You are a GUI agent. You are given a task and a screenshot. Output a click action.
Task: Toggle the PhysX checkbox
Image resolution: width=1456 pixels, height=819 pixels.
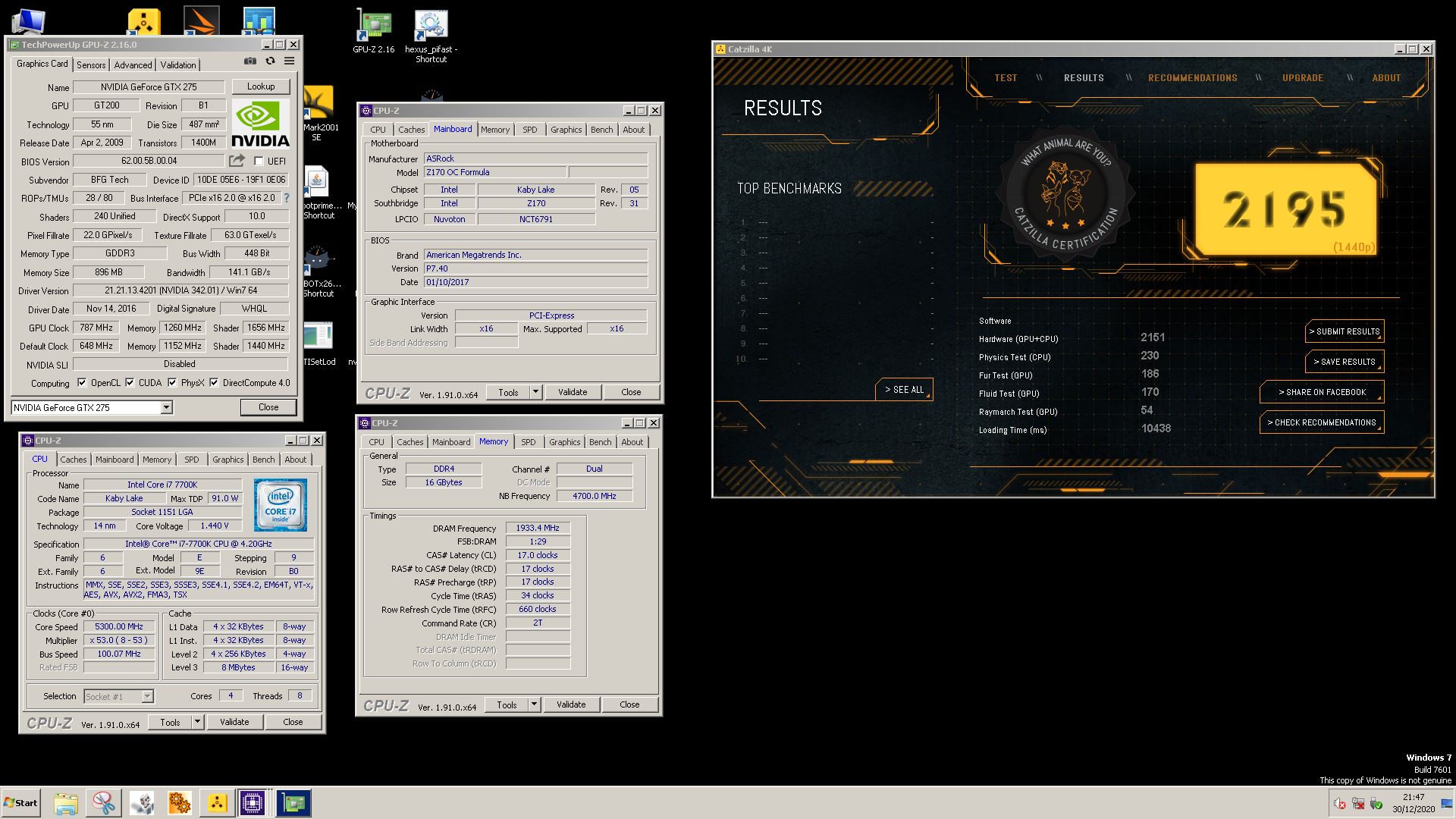pos(172,382)
